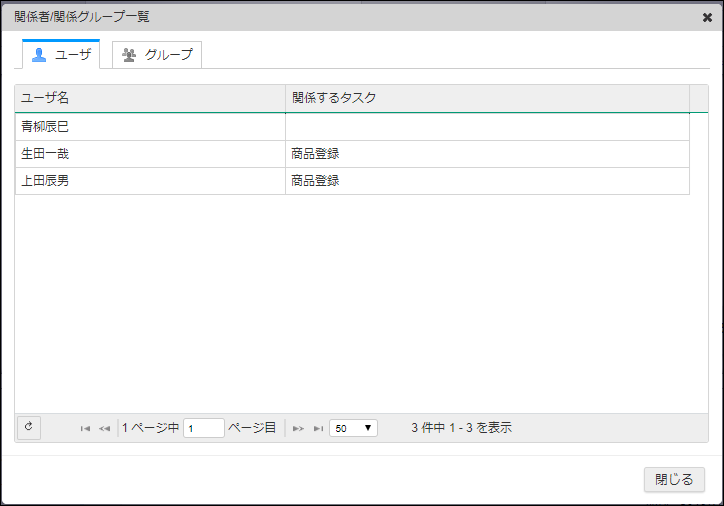Close dialog with the X icon
This screenshot has width=724, height=506.
[x=707, y=17]
